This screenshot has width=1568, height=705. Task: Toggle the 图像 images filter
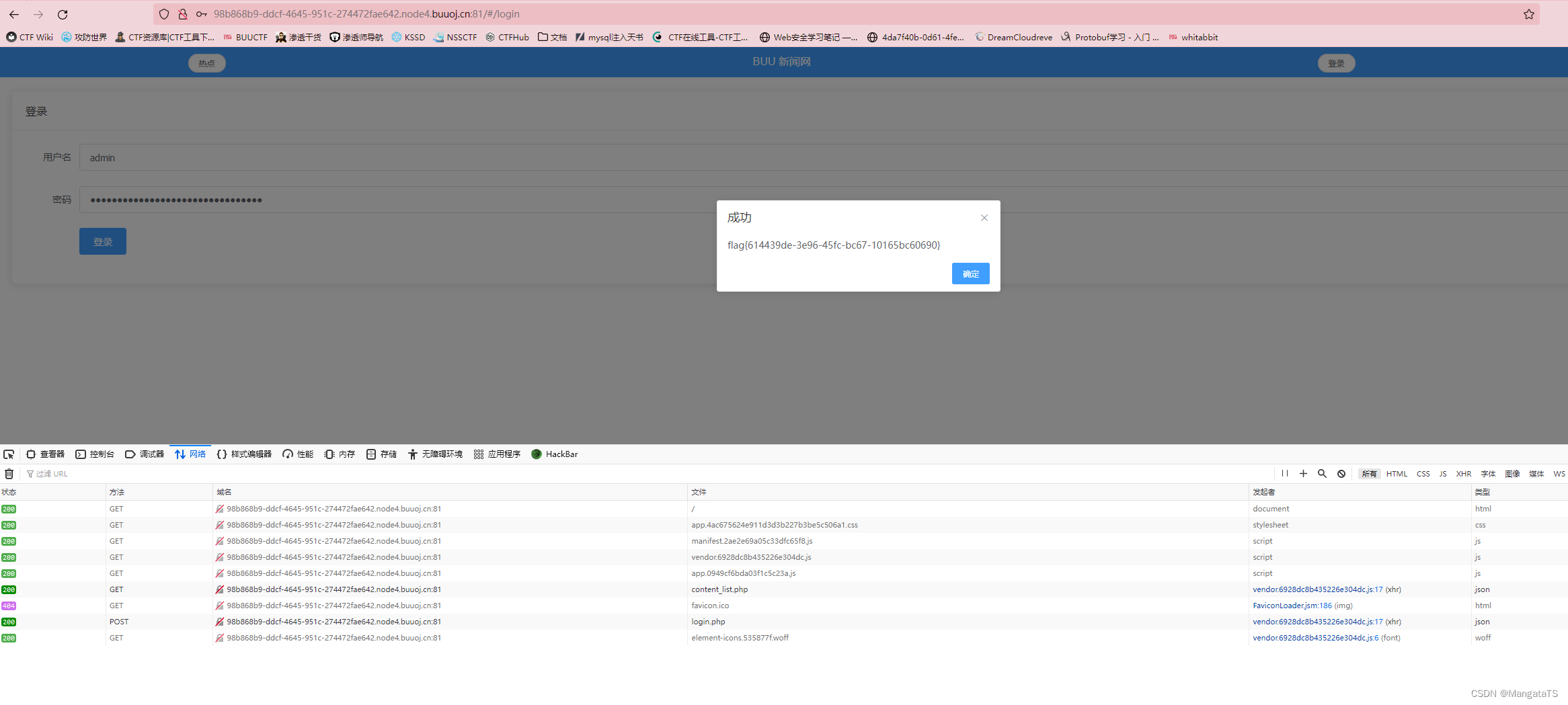click(x=1512, y=474)
